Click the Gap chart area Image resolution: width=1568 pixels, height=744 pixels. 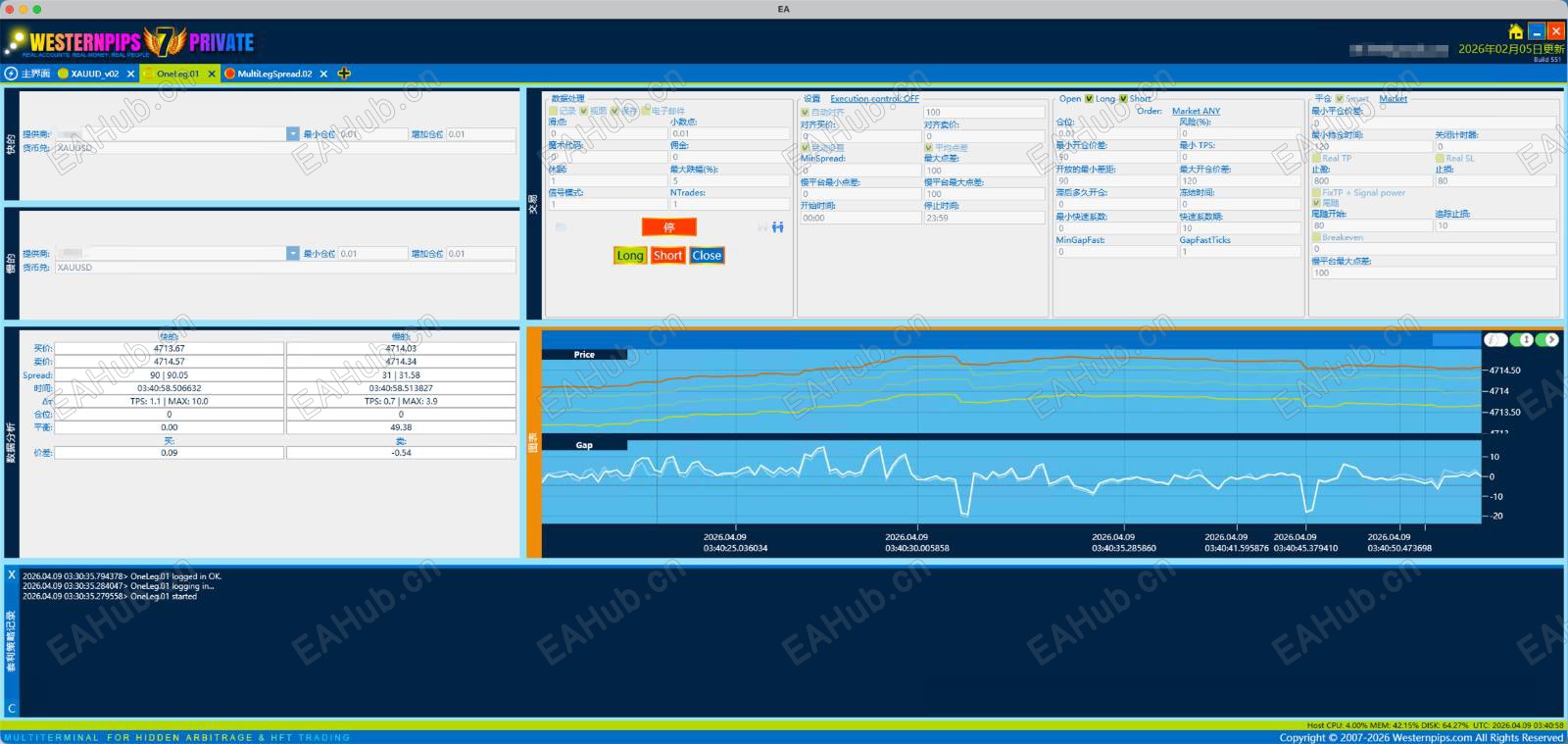tap(1011, 481)
